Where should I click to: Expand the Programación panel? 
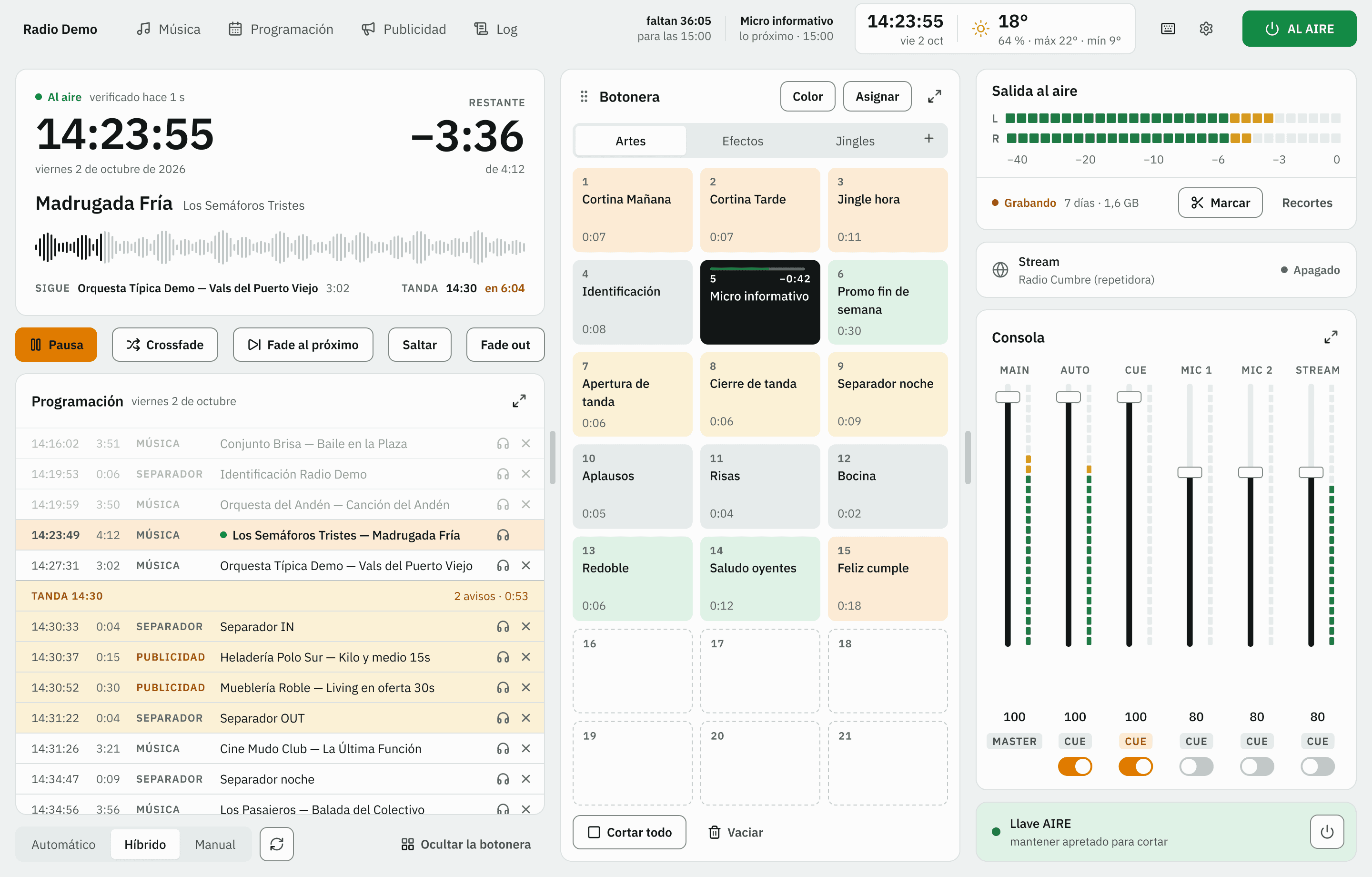pyautogui.click(x=518, y=401)
